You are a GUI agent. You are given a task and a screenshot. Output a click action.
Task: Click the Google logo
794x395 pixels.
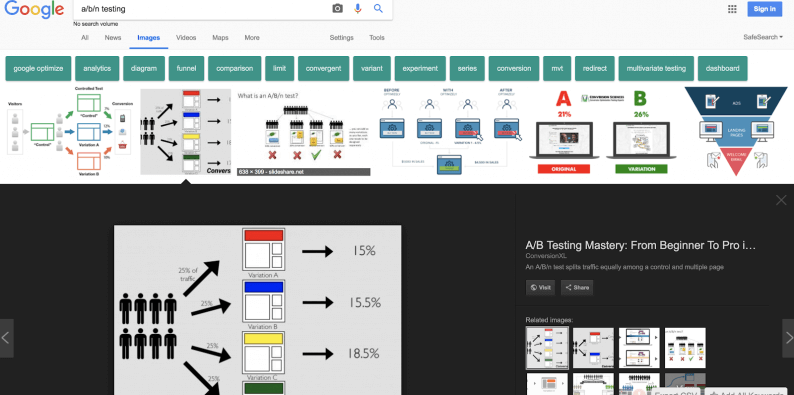click(x=34, y=9)
